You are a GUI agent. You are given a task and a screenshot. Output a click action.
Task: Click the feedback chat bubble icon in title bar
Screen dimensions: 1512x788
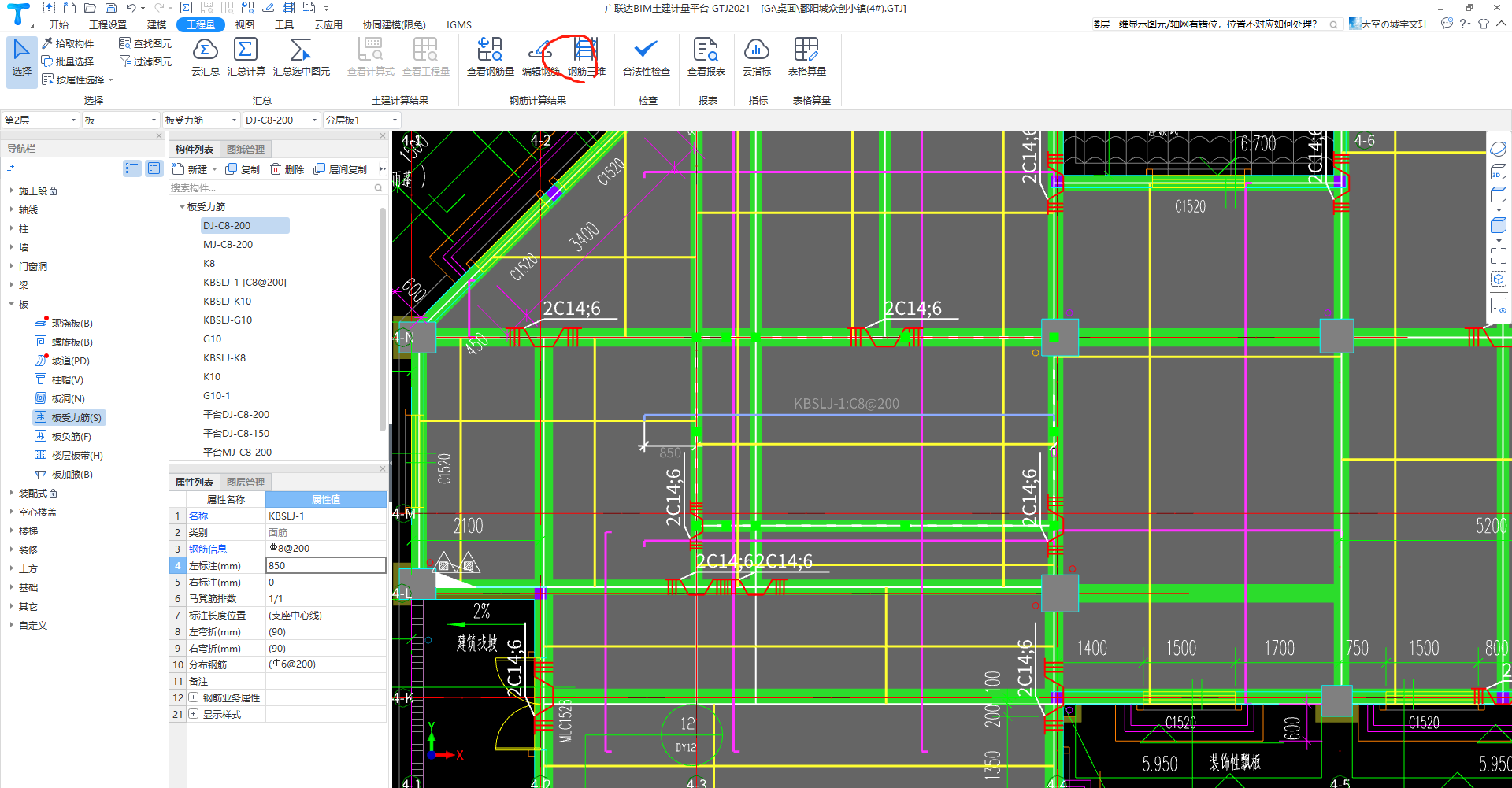(x=1447, y=24)
